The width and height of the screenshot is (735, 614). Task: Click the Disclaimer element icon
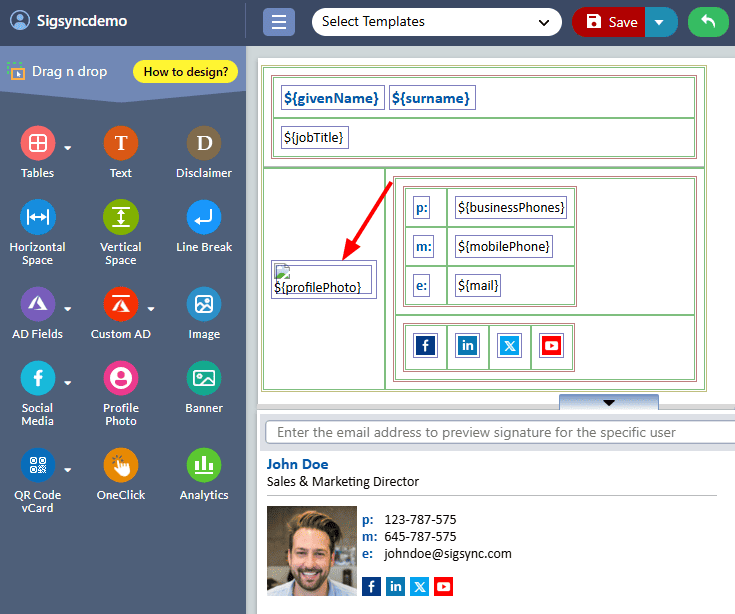point(204,144)
